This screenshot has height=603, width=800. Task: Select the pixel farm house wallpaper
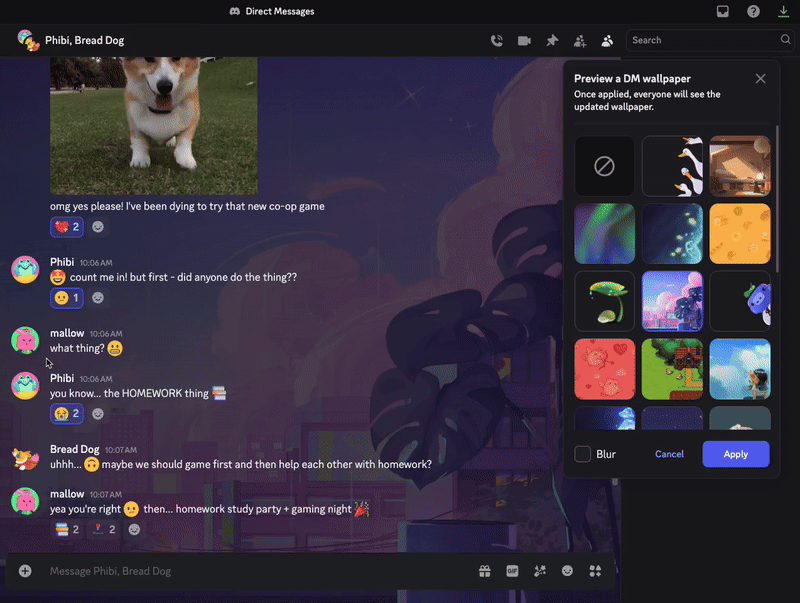coord(672,369)
